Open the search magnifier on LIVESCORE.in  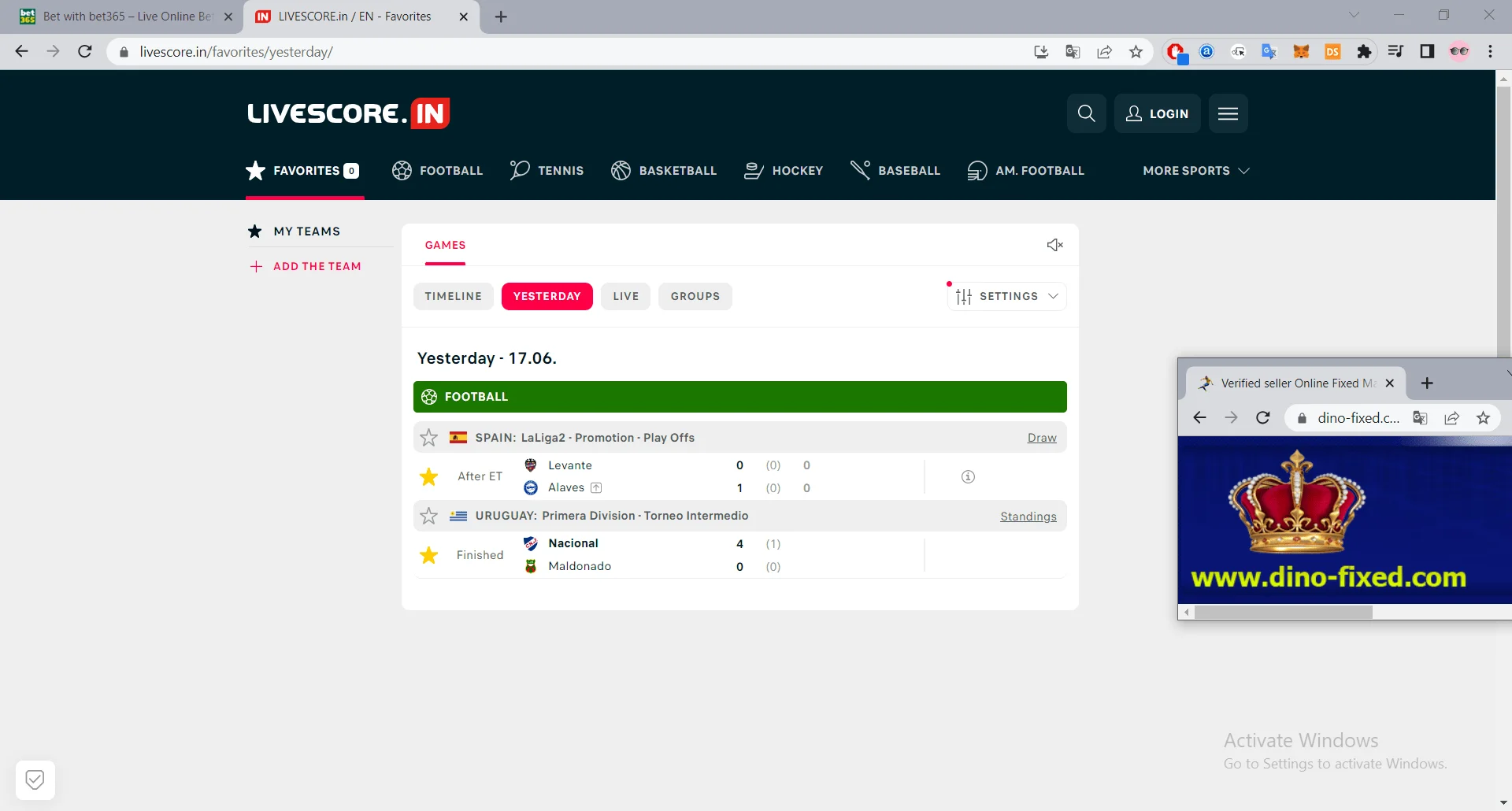coord(1087,113)
